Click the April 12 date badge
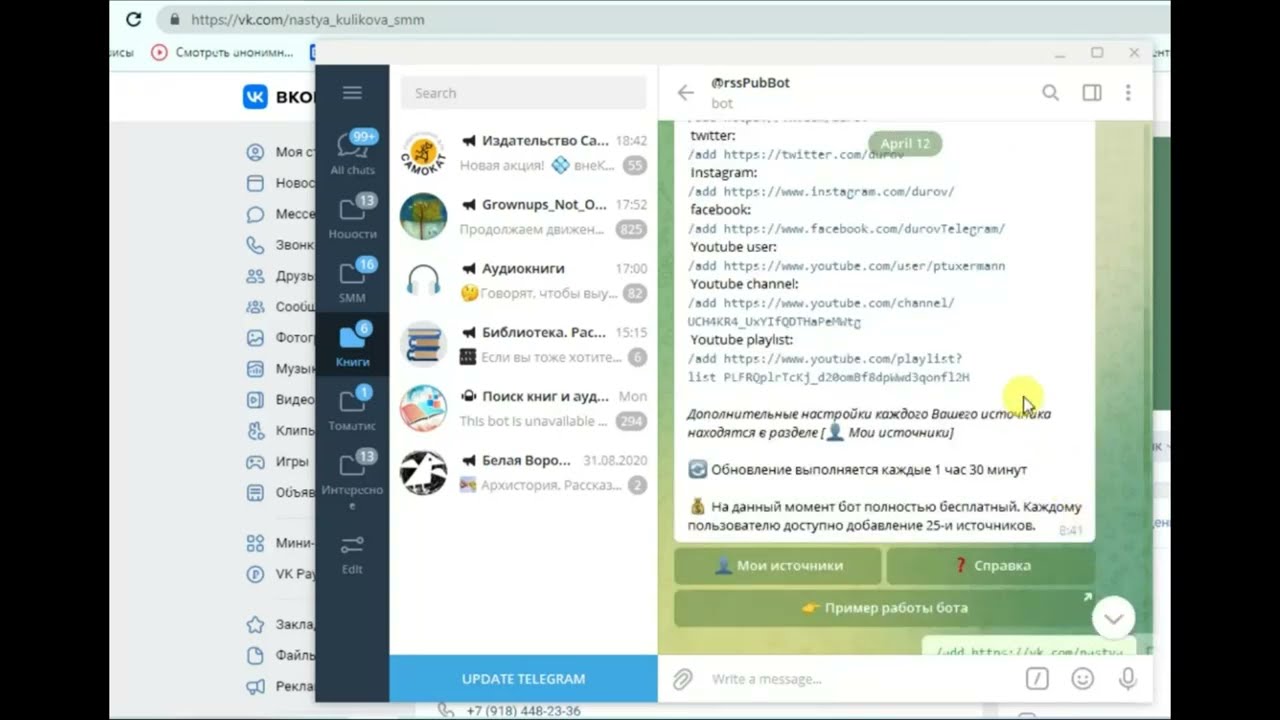 pos(905,144)
